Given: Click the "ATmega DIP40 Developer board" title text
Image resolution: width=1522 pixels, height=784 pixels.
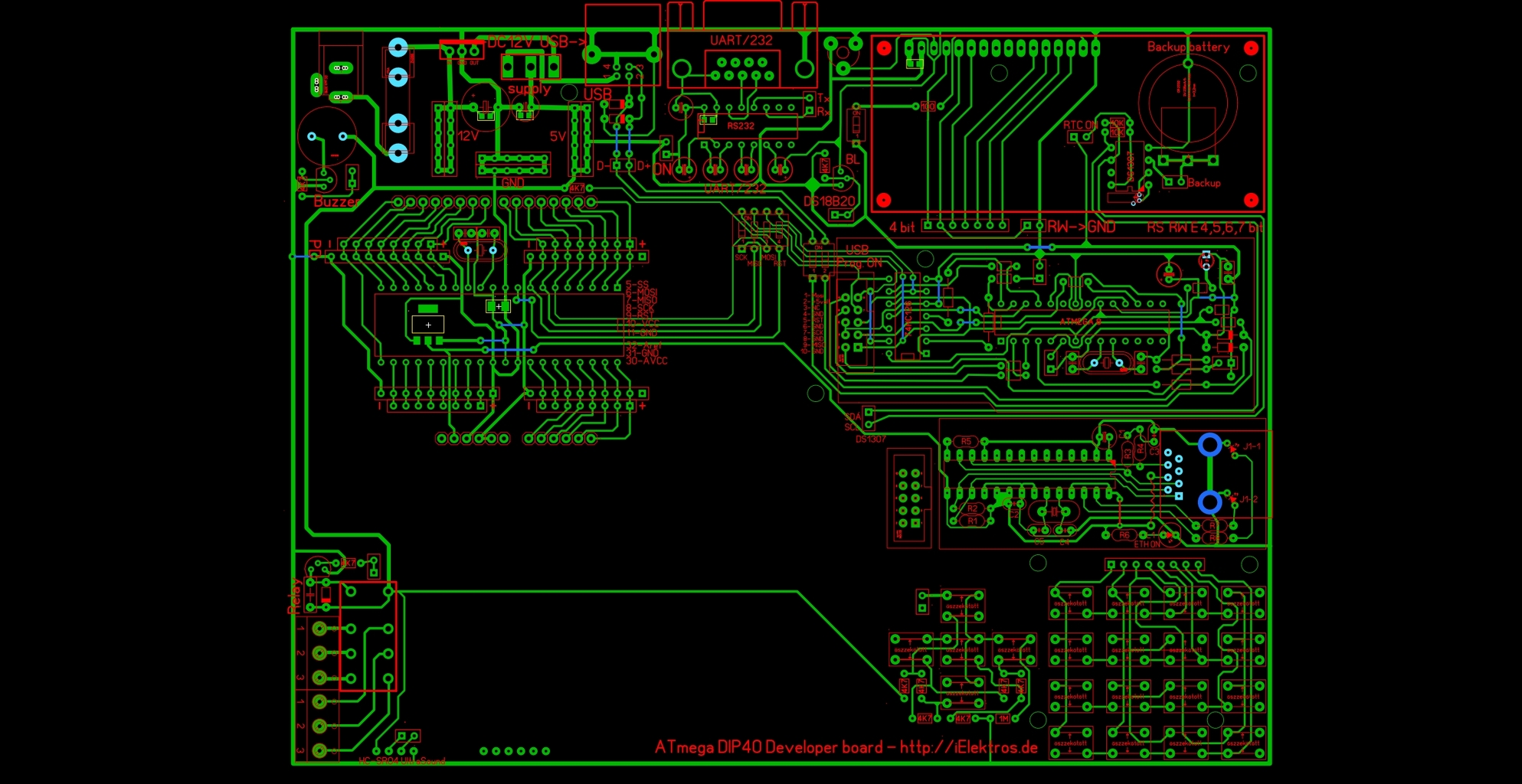Looking at the screenshot, I should 769,747.
